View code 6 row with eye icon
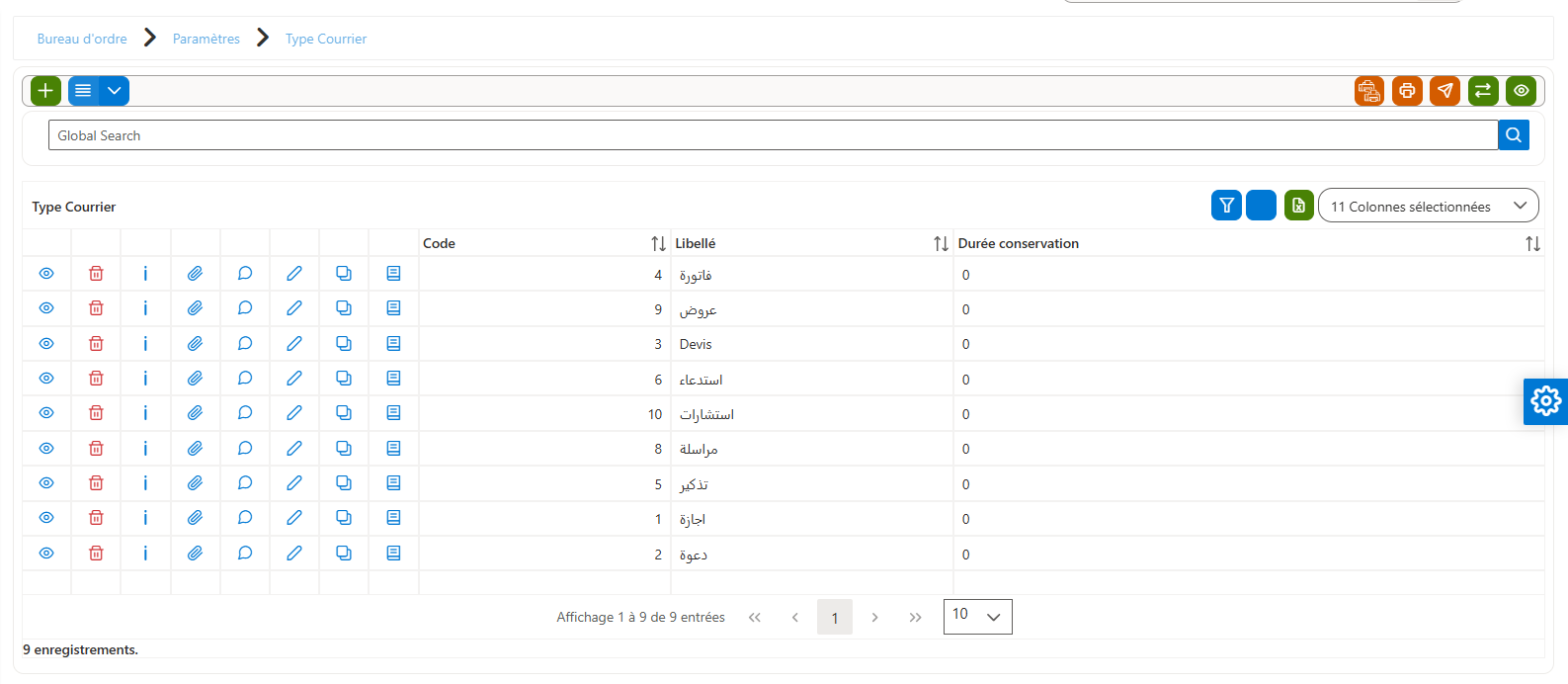Viewport: 1568px width, 684px height. coord(46,379)
